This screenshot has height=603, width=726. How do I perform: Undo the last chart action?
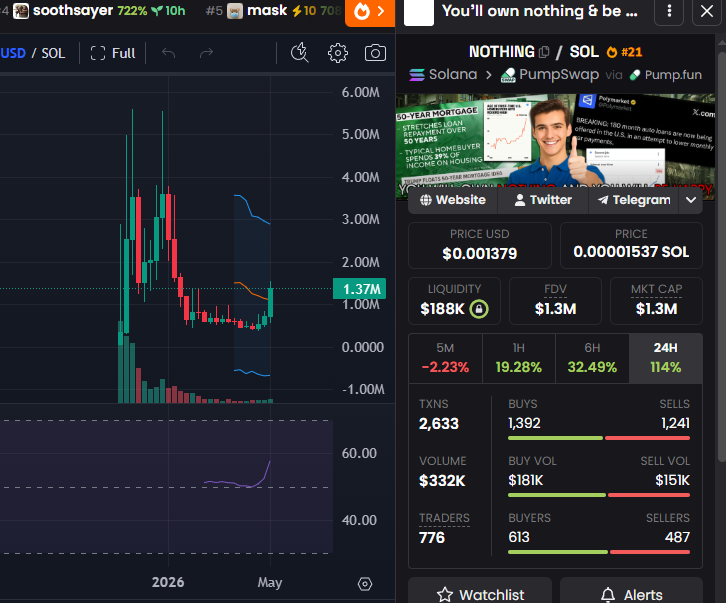pos(169,53)
